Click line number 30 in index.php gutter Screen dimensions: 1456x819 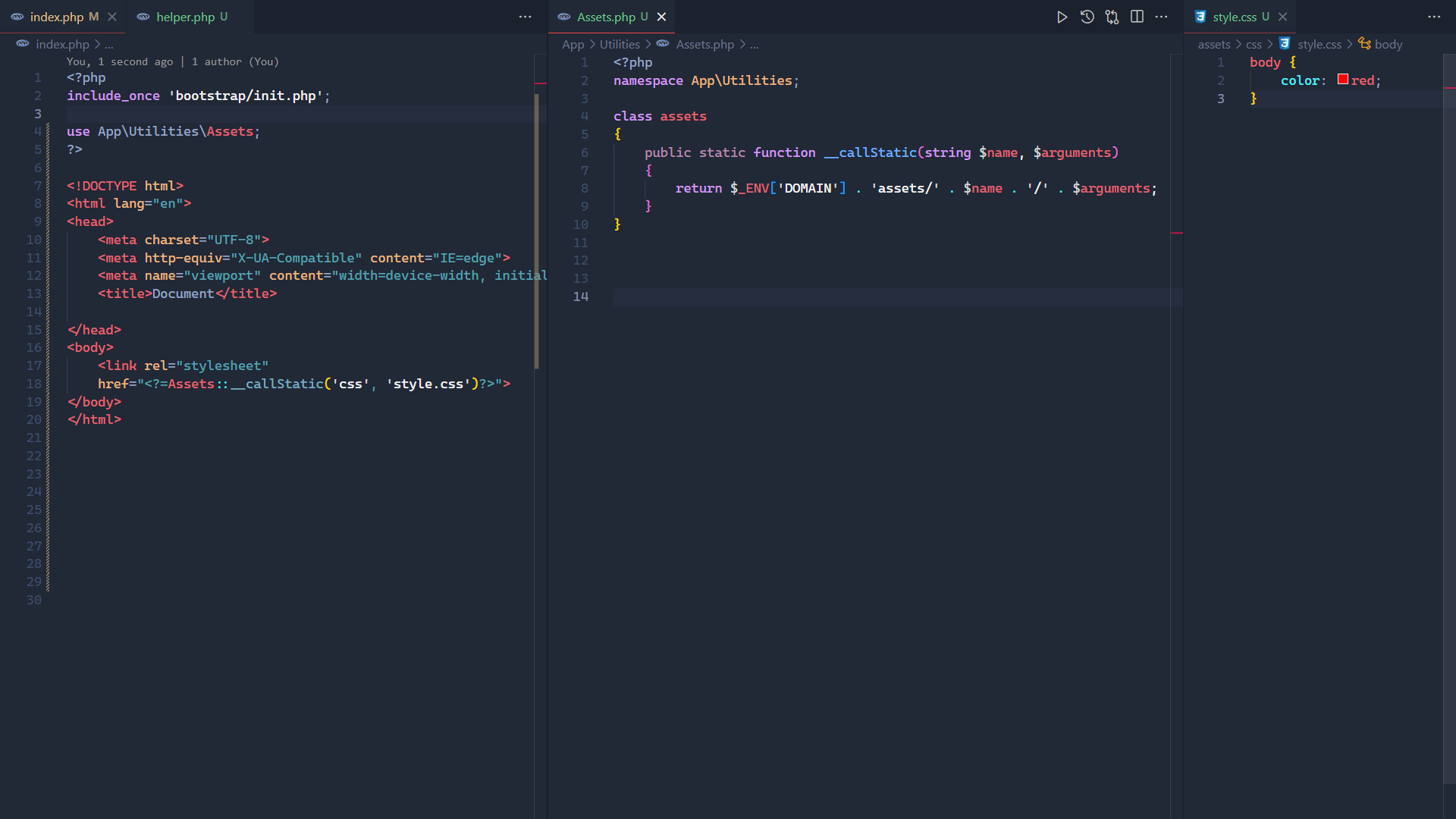[x=34, y=600]
